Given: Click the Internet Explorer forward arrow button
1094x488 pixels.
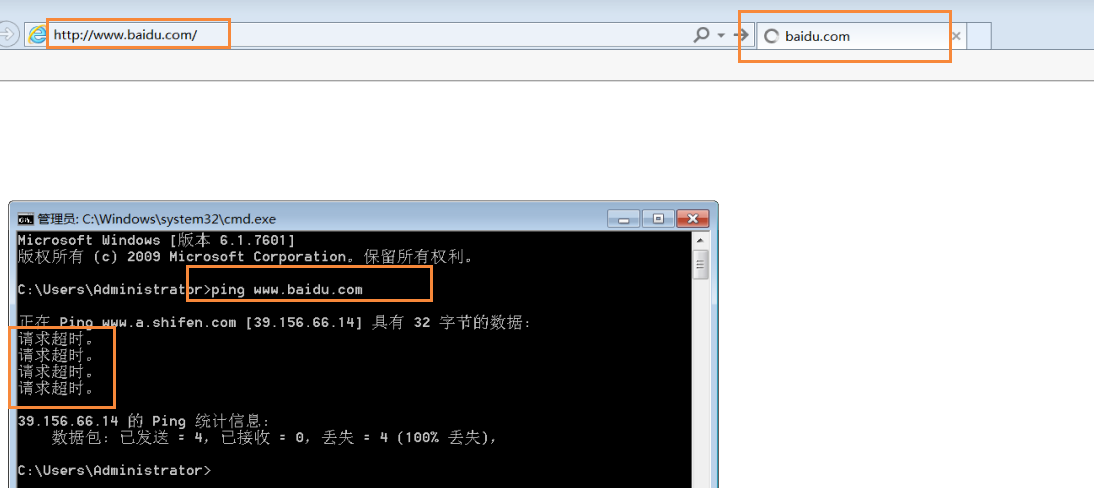Looking at the screenshot, I should [7, 35].
